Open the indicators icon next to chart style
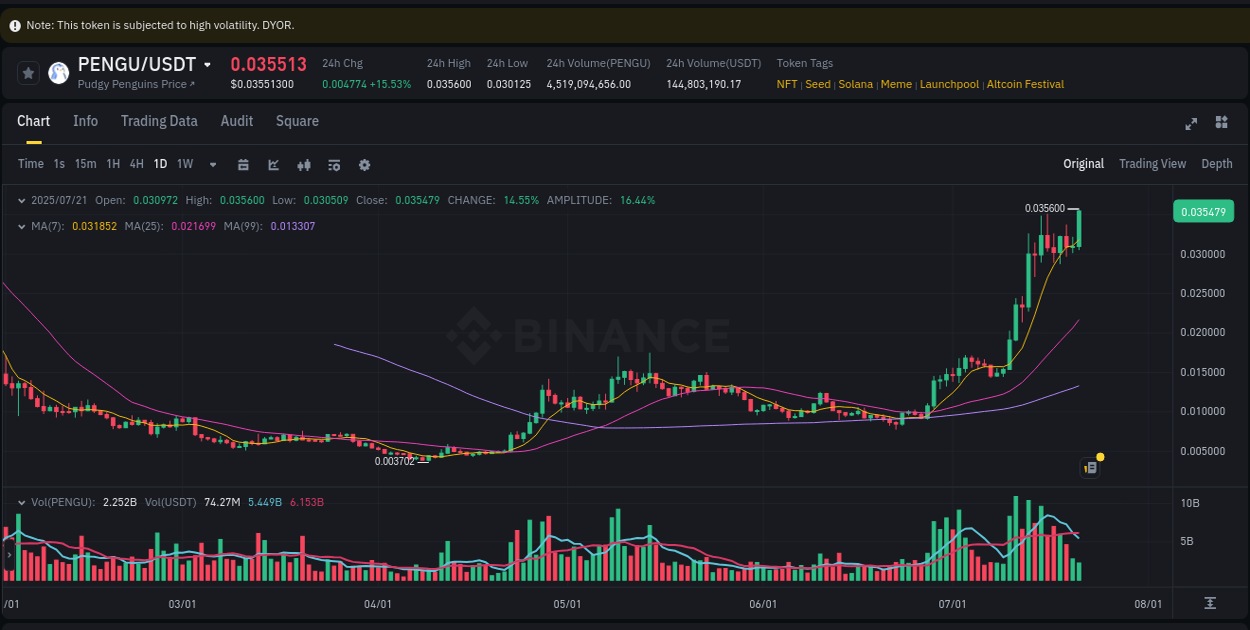 click(x=304, y=164)
